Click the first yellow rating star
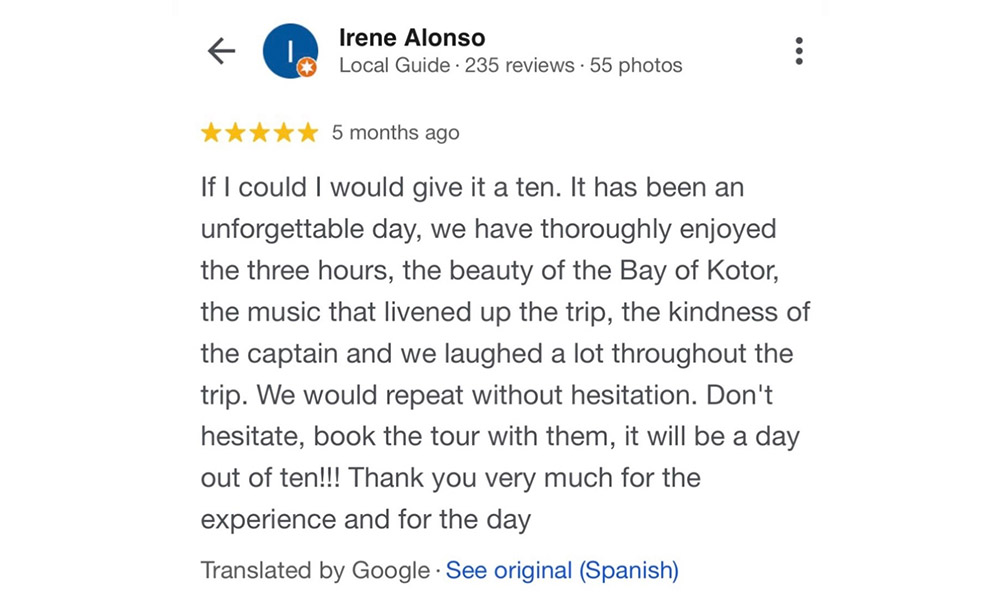 coord(212,133)
